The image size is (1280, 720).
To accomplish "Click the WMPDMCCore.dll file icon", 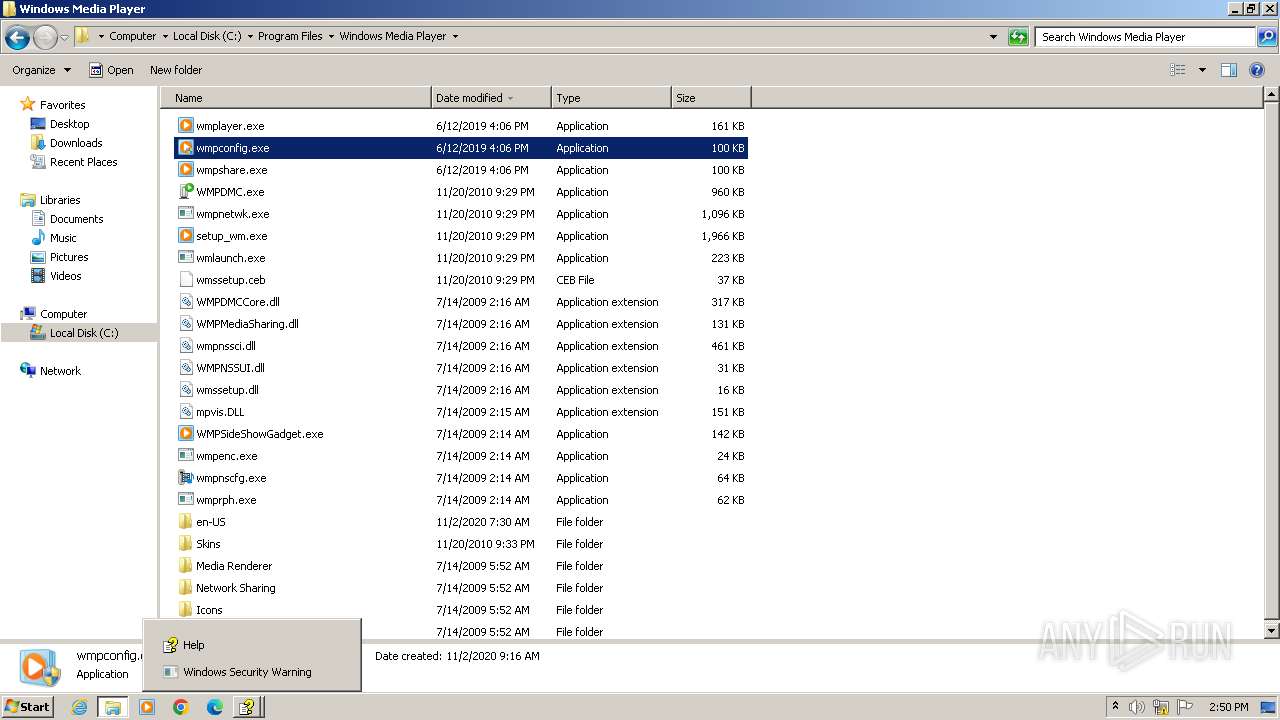I will point(185,302).
